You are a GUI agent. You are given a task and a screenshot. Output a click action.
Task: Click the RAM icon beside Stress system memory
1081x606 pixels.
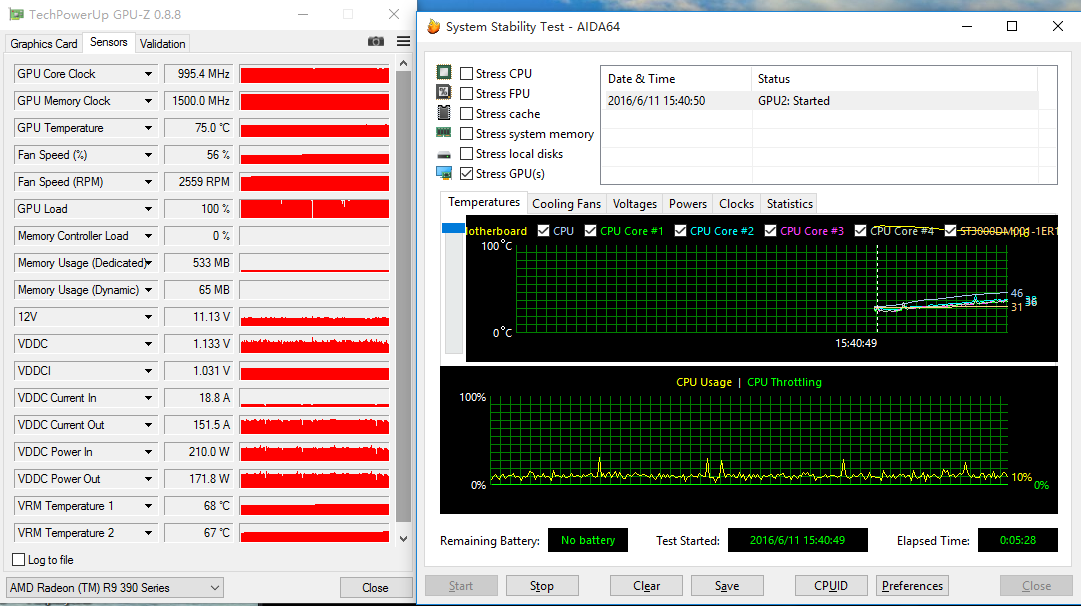pos(444,132)
